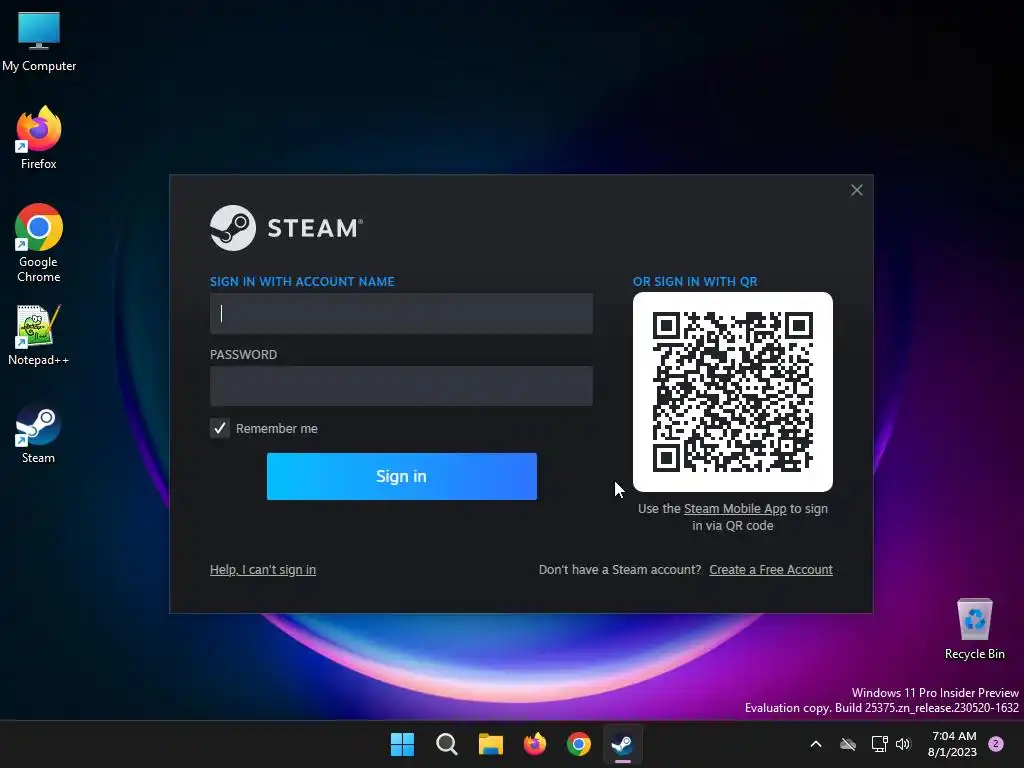Open the Firefox desktop shortcut
Viewport: 1024px width, 768px height.
coord(39,138)
